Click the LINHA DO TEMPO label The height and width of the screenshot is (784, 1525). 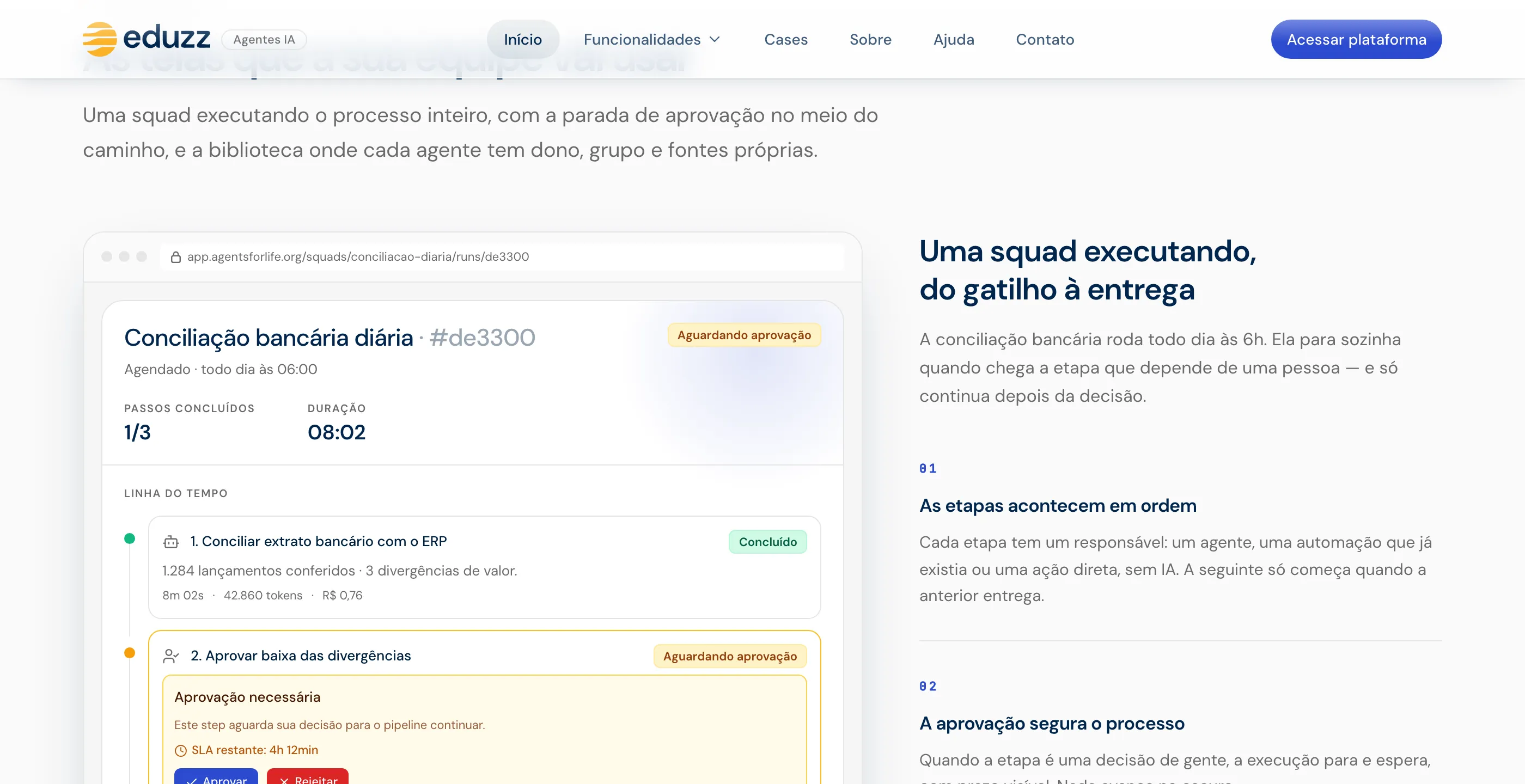click(x=176, y=493)
